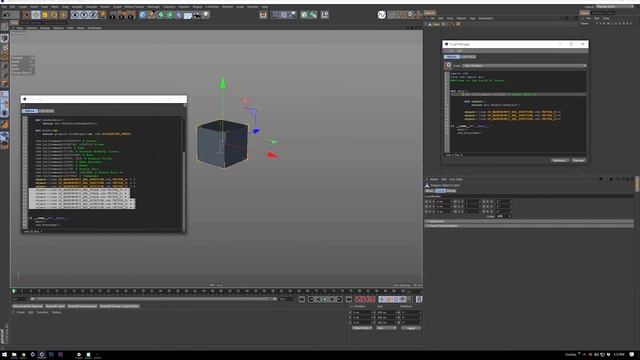Toggle Position keyframe recording button
The width and height of the screenshot is (640, 360).
(x=382, y=300)
